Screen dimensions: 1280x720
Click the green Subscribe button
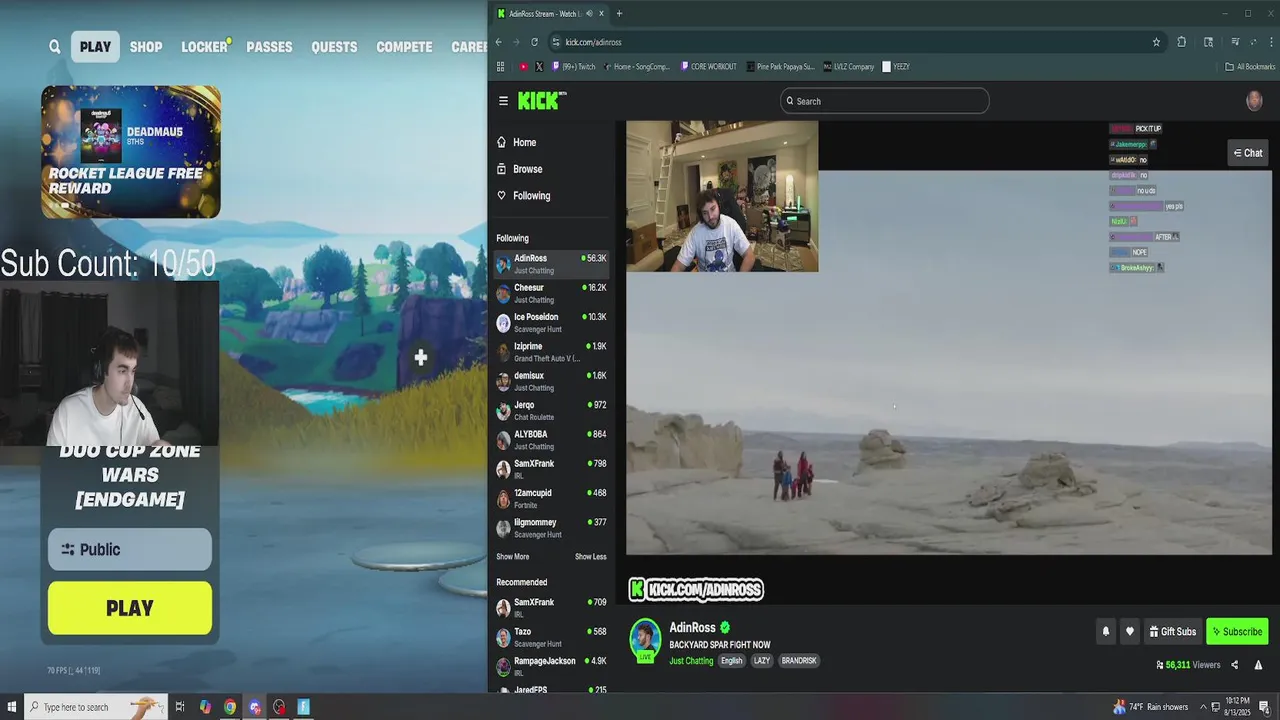1237,631
